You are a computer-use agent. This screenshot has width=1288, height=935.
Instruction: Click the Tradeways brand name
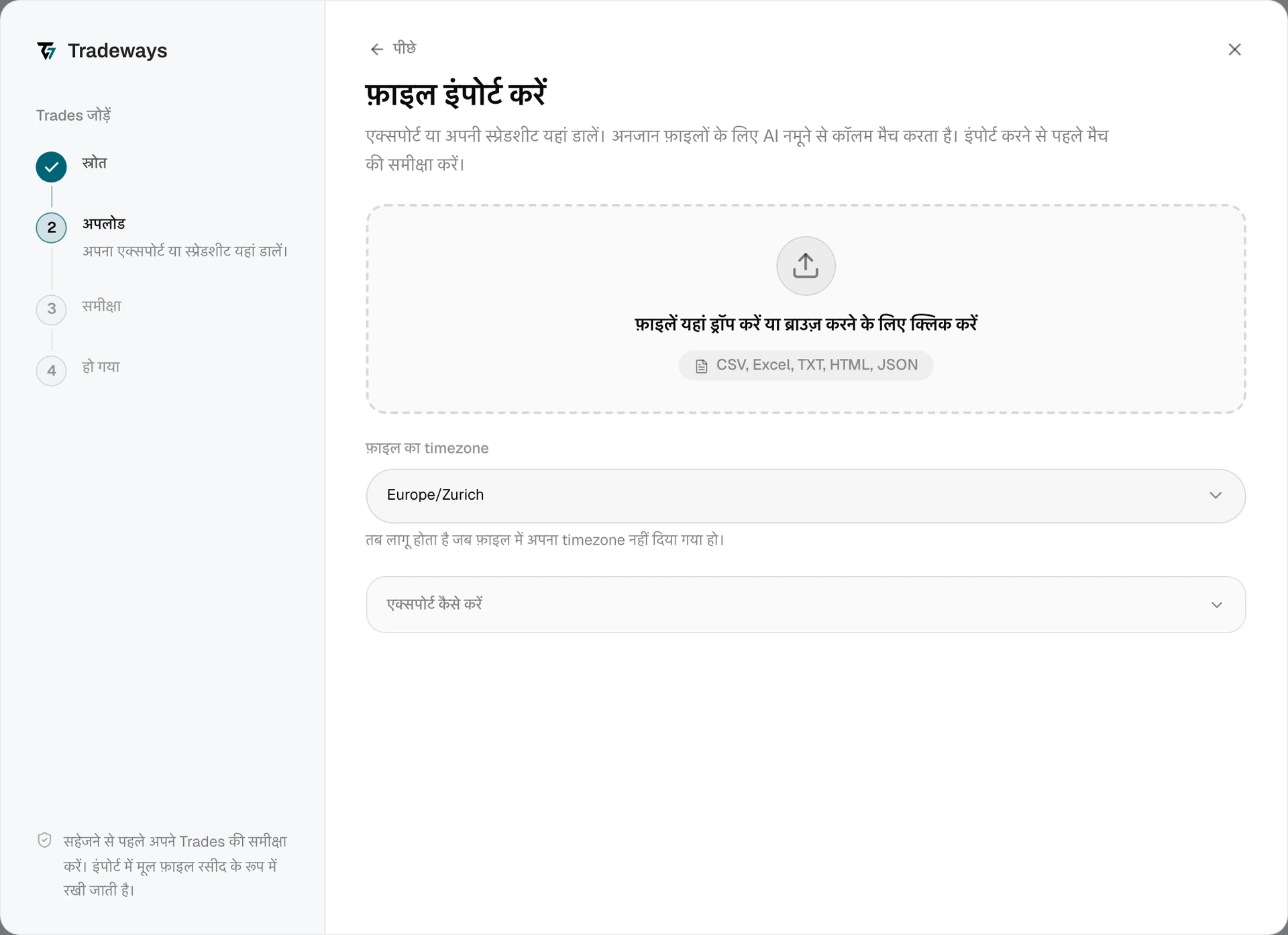click(x=117, y=51)
